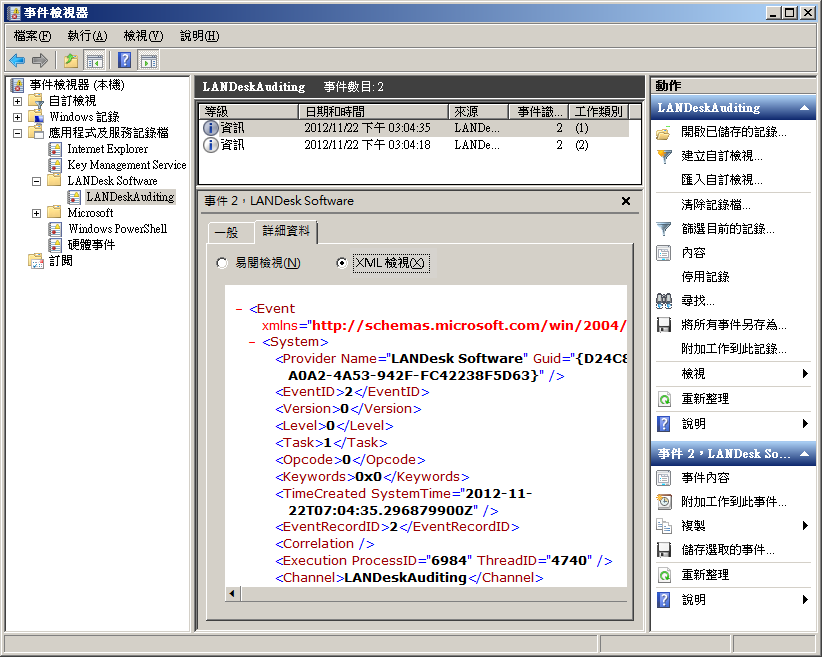Switch to the 詳細資料 tab
The width and height of the screenshot is (822, 657).
[x=286, y=231]
